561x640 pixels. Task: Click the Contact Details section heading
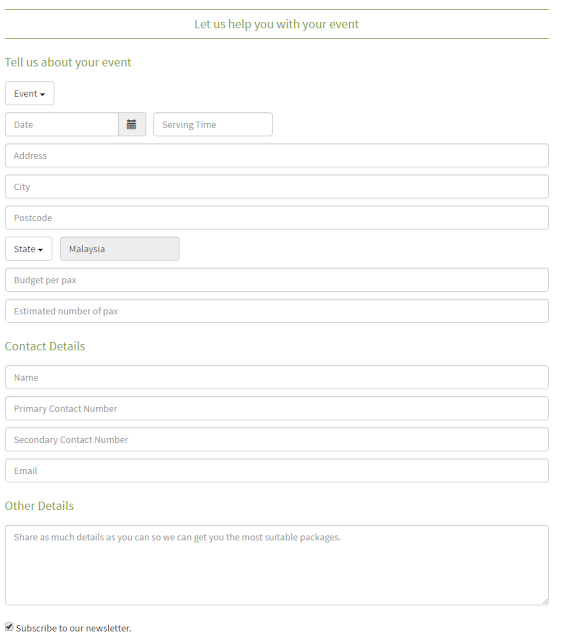click(45, 346)
